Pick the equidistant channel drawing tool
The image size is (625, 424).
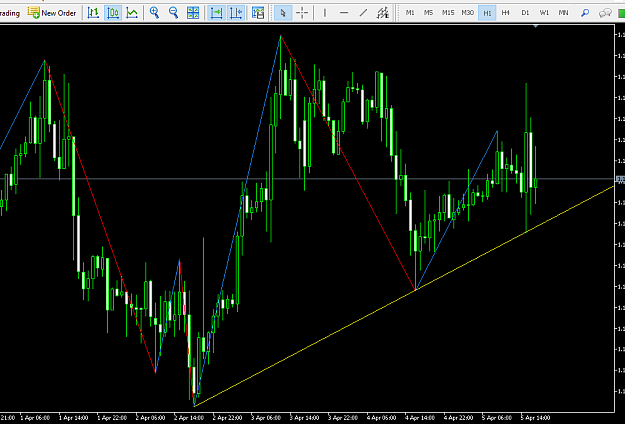383,13
